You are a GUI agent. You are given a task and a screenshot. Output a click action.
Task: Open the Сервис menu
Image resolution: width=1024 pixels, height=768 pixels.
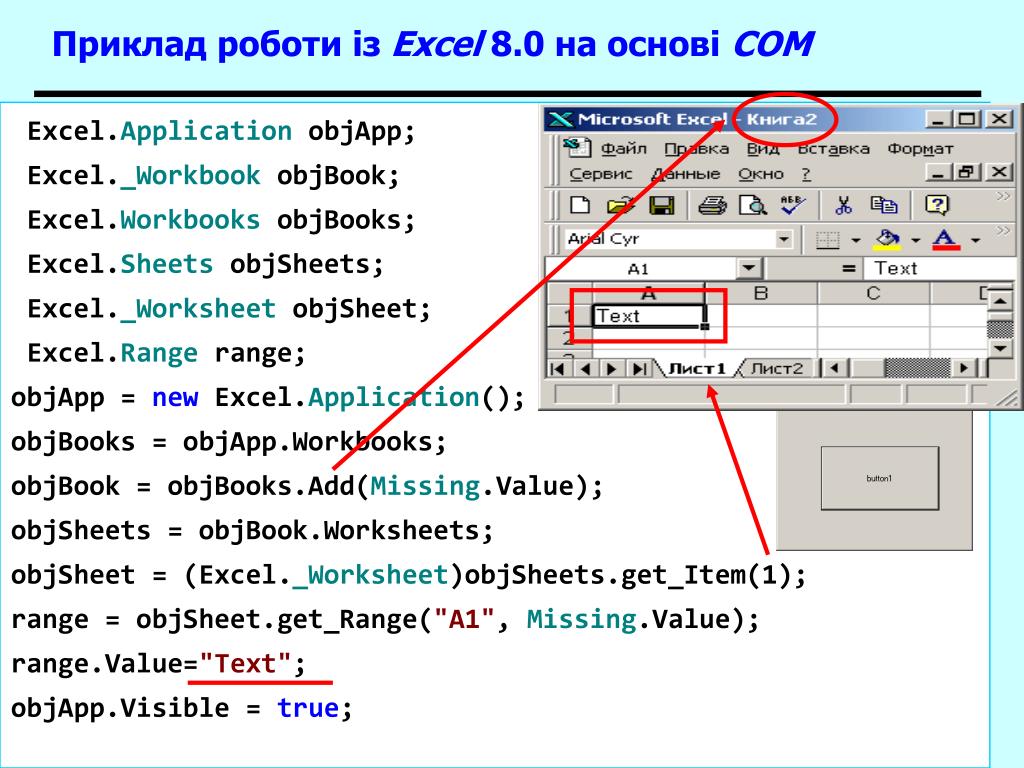click(x=601, y=174)
